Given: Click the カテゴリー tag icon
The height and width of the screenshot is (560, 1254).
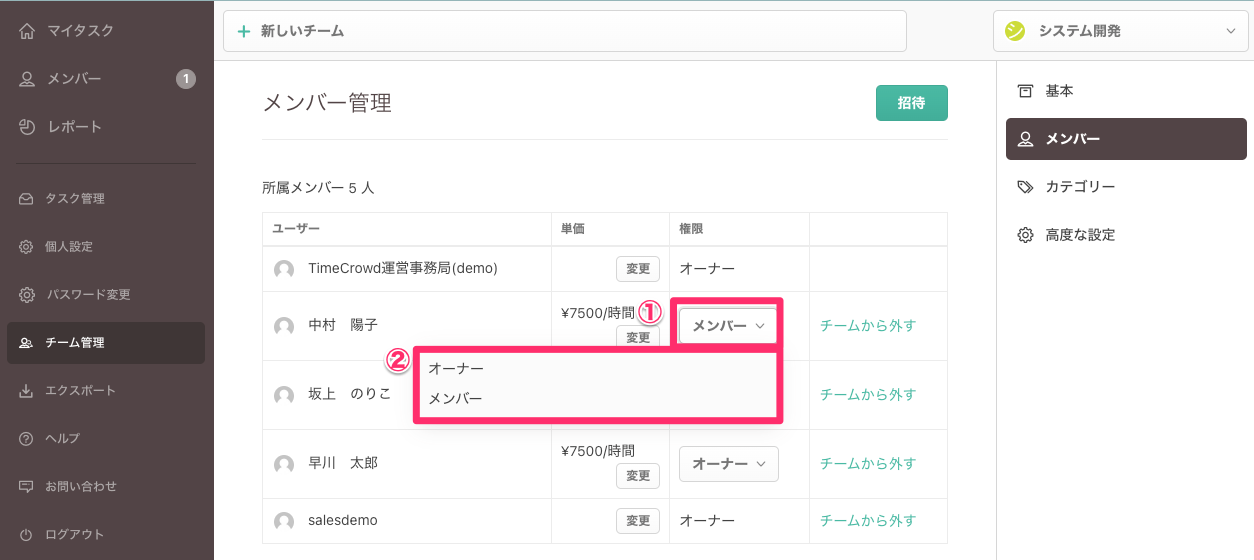Looking at the screenshot, I should (1025, 187).
